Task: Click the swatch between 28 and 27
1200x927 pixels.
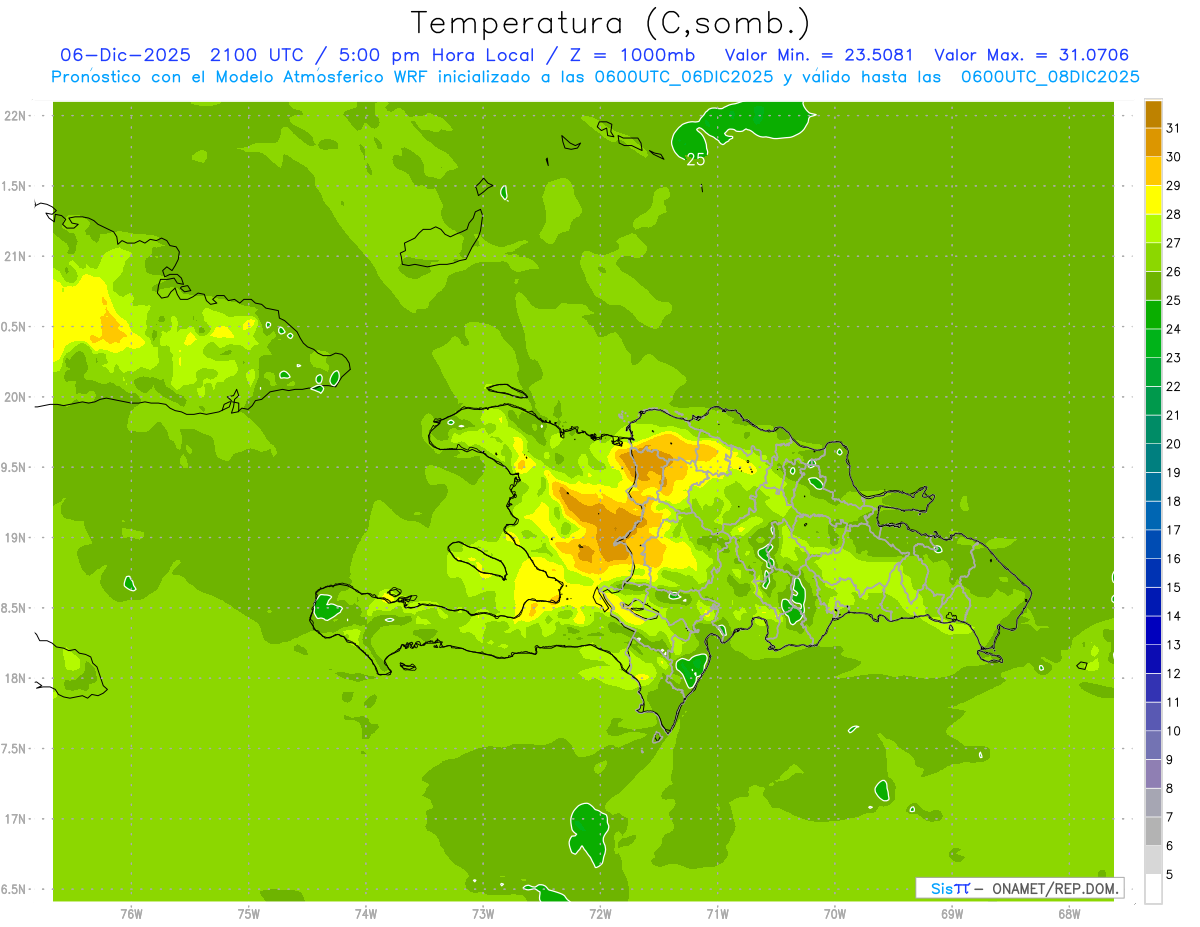Action: point(1153,229)
